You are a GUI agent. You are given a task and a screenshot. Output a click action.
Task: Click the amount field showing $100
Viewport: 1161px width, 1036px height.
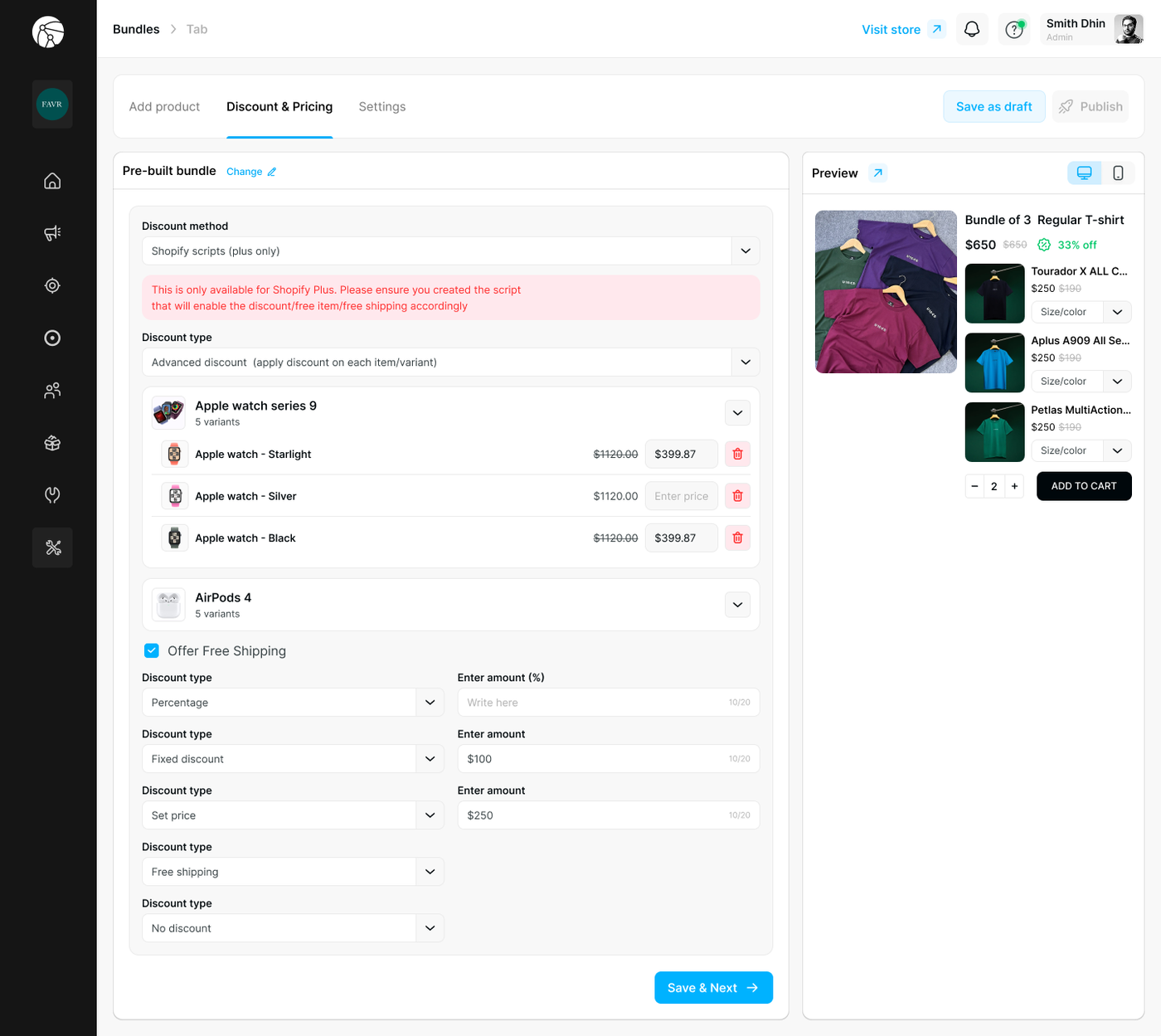tap(609, 759)
